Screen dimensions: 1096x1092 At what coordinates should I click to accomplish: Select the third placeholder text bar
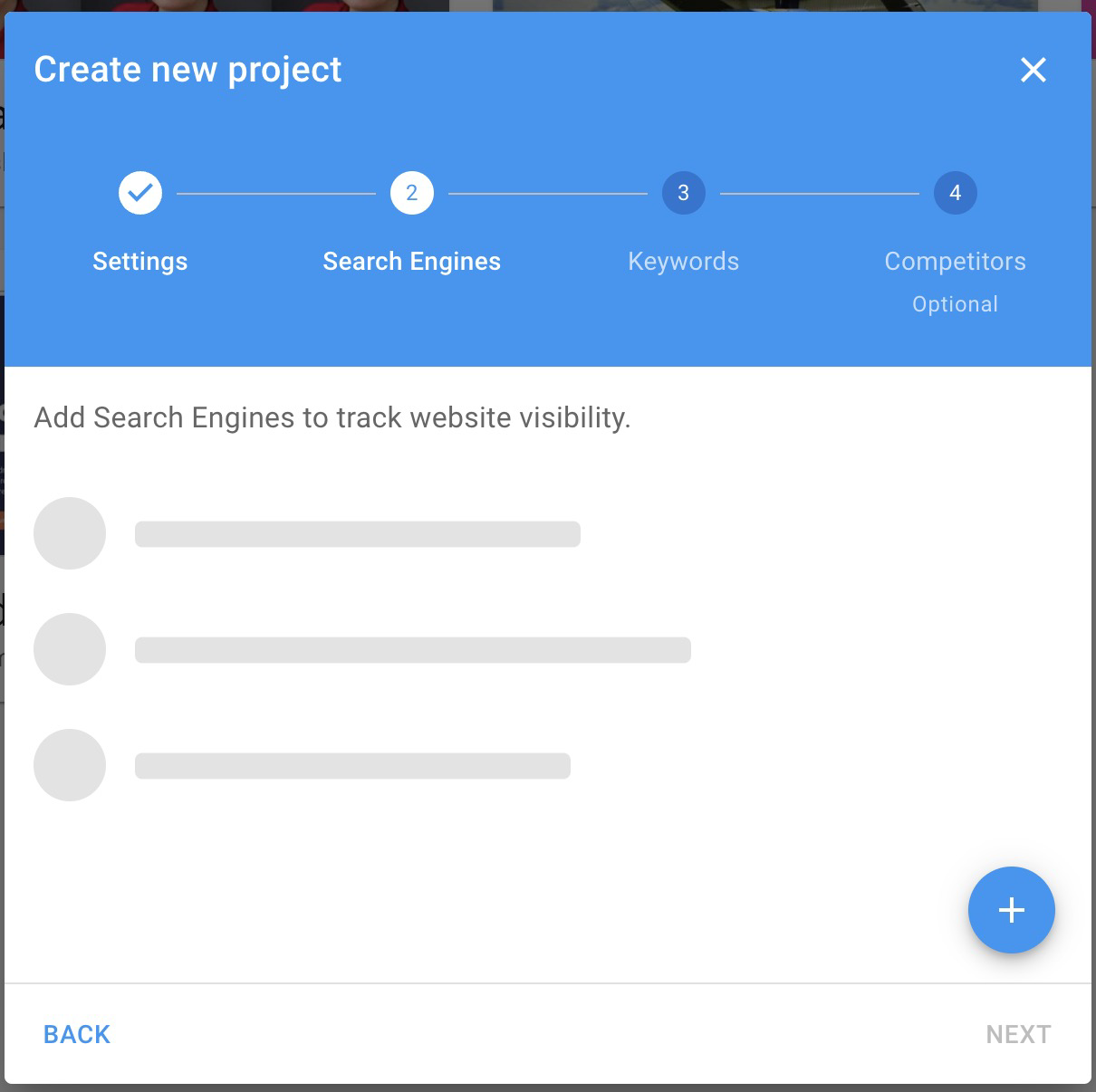[x=352, y=766]
